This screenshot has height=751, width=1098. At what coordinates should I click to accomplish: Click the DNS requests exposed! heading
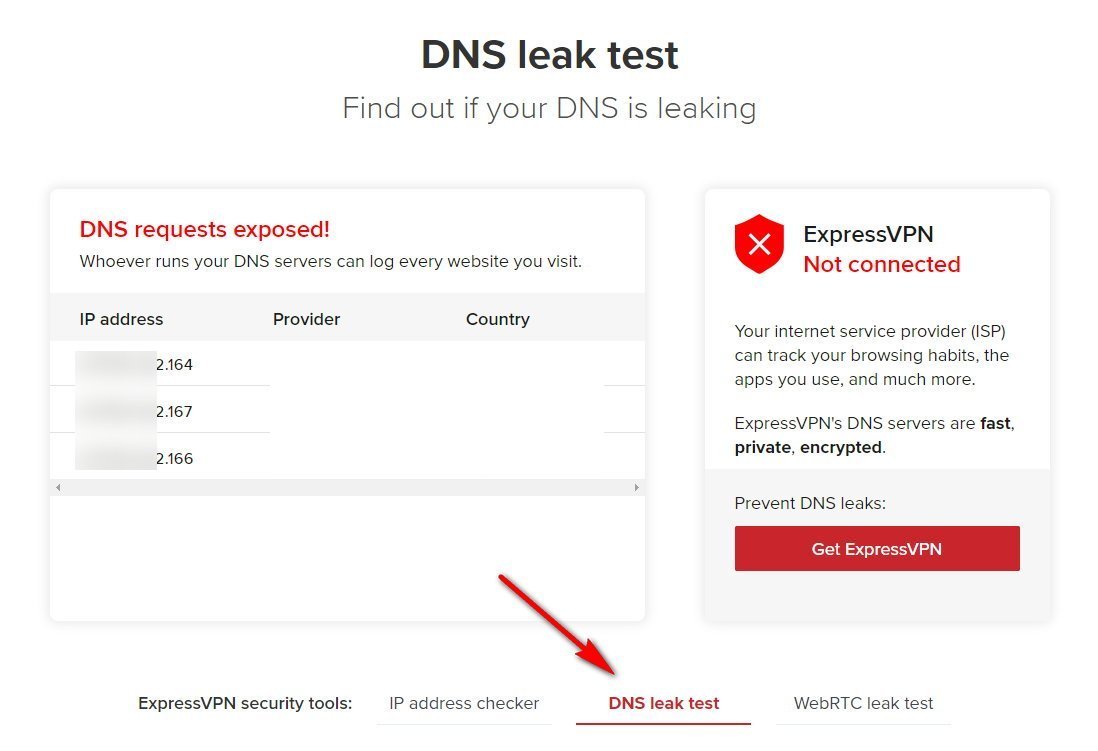[204, 229]
